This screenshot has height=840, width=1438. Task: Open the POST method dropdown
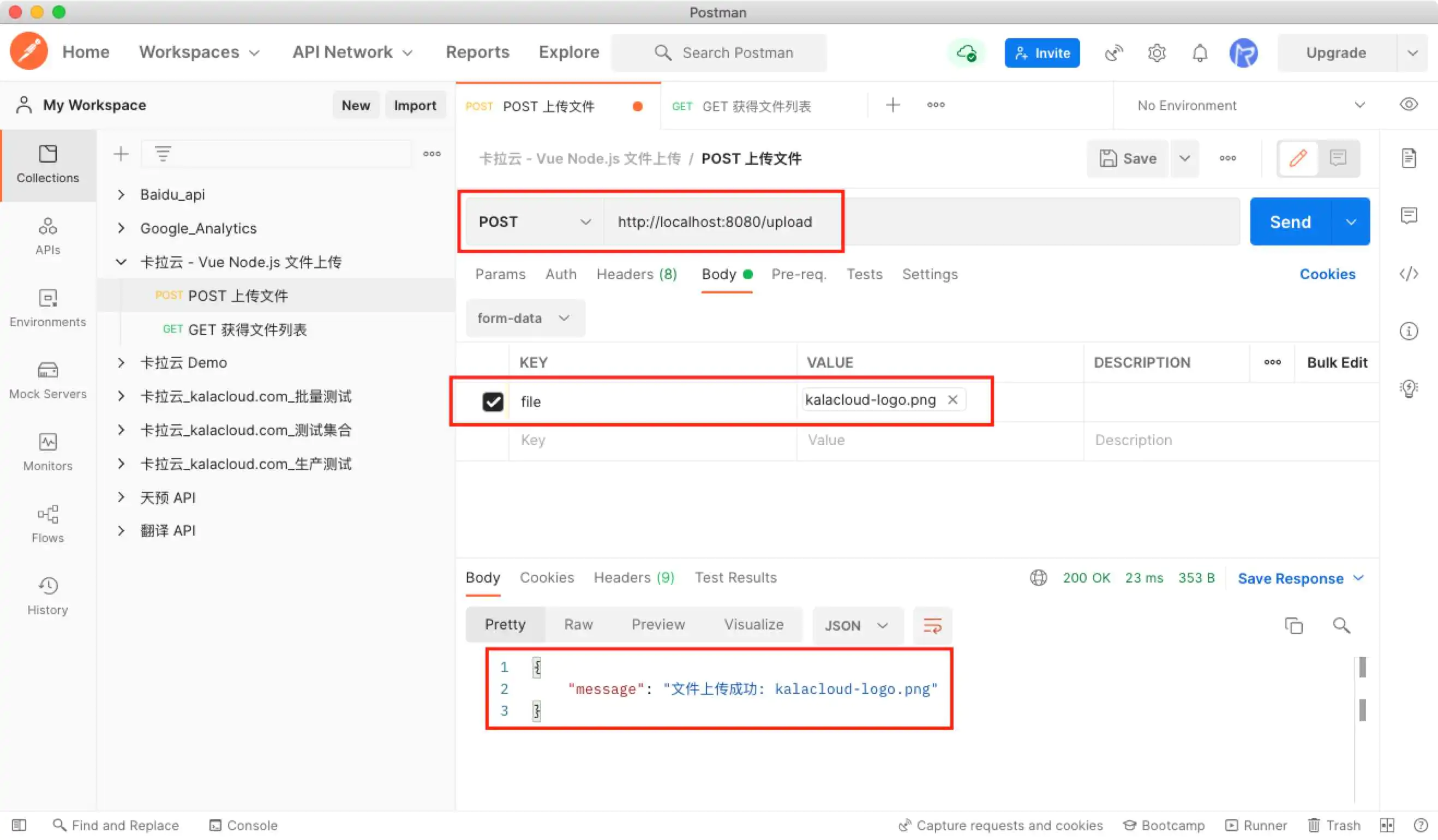pyautogui.click(x=534, y=222)
